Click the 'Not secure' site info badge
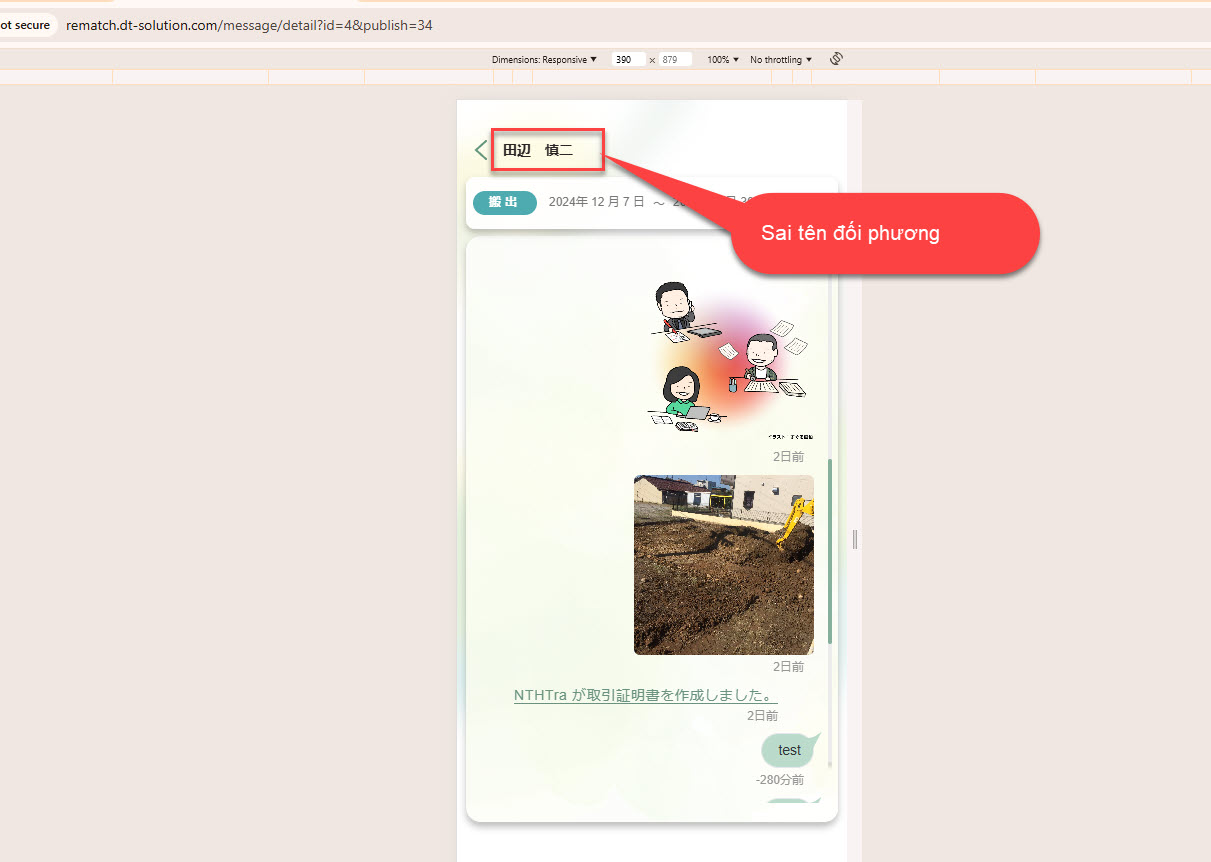1211x862 pixels. [25, 25]
